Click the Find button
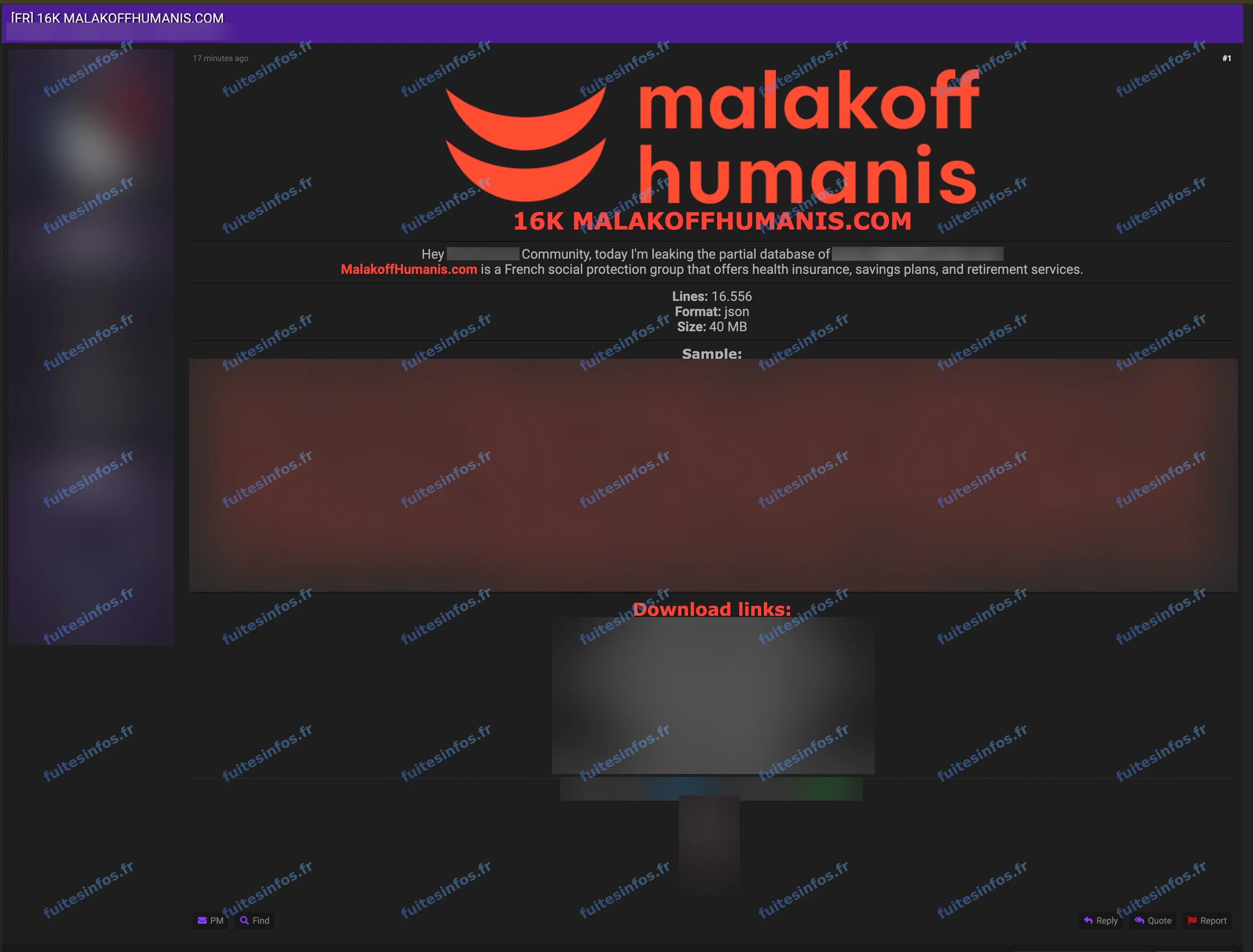This screenshot has height=952, width=1253. coord(255,920)
